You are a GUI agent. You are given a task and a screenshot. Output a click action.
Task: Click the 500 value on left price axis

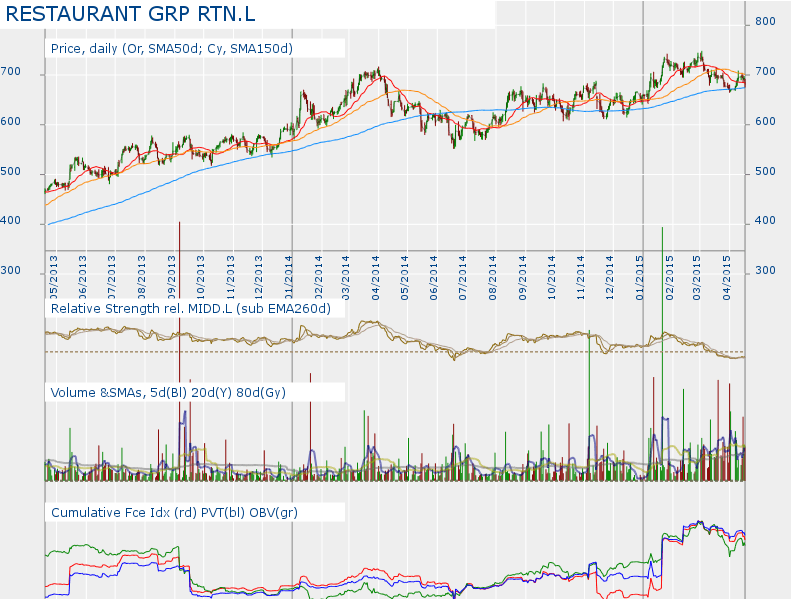(x=11, y=172)
